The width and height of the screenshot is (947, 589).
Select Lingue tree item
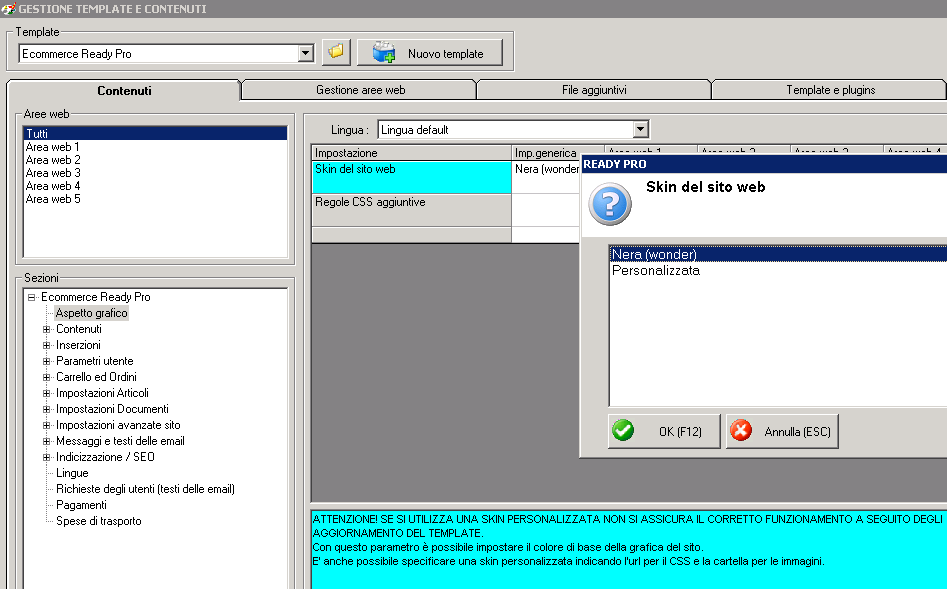(72, 473)
